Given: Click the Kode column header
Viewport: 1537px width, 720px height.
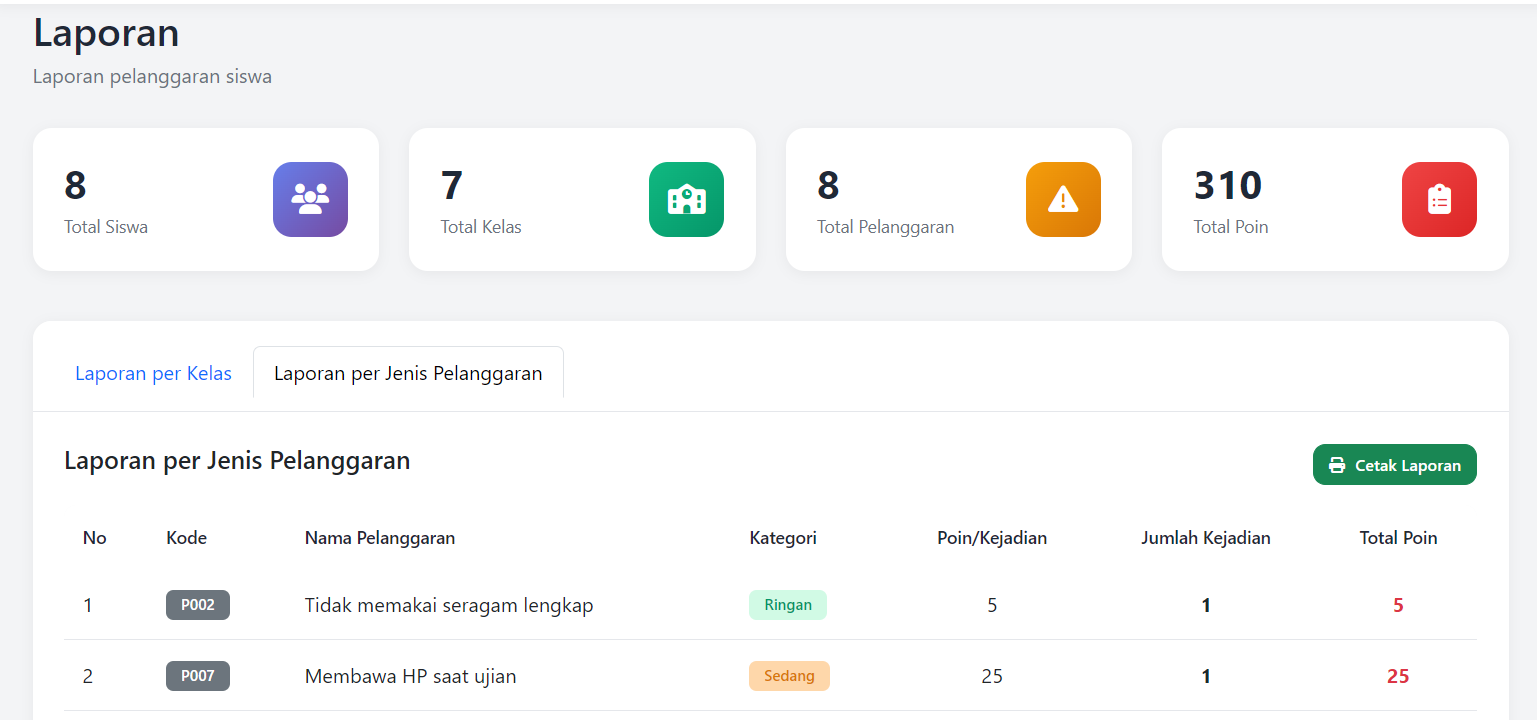Looking at the screenshot, I should click(186, 538).
